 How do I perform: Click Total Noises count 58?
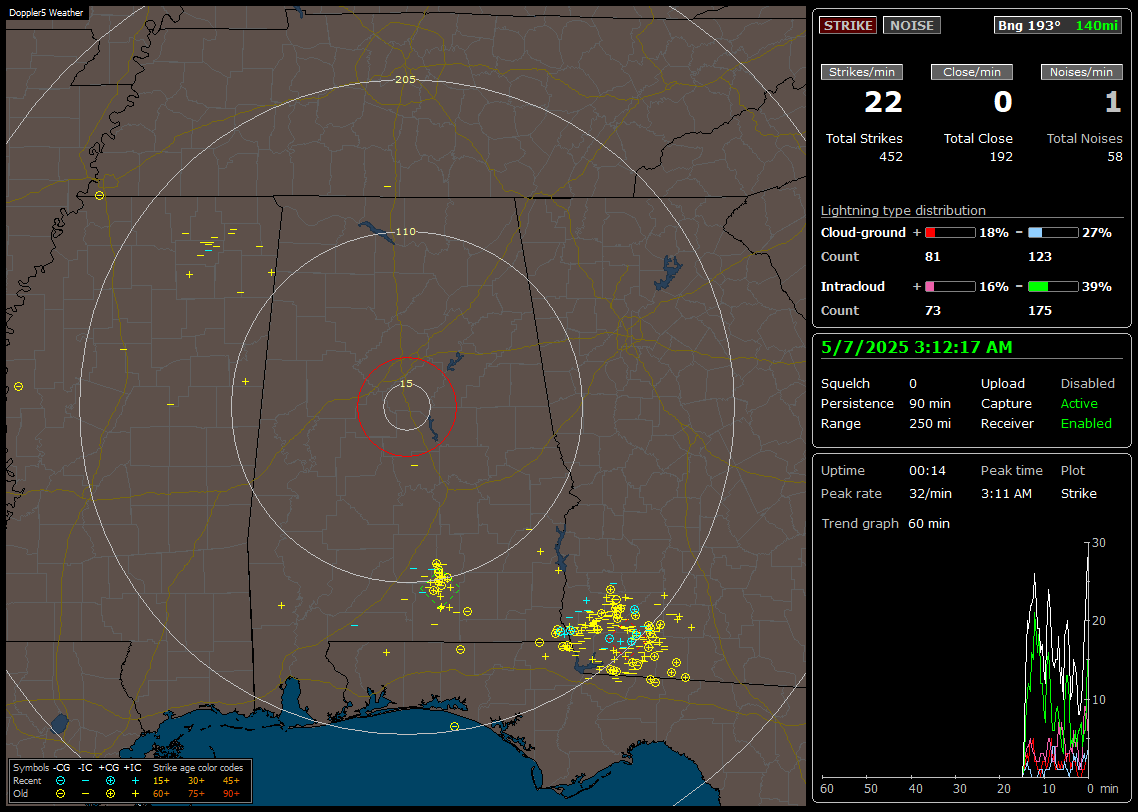point(1115,157)
